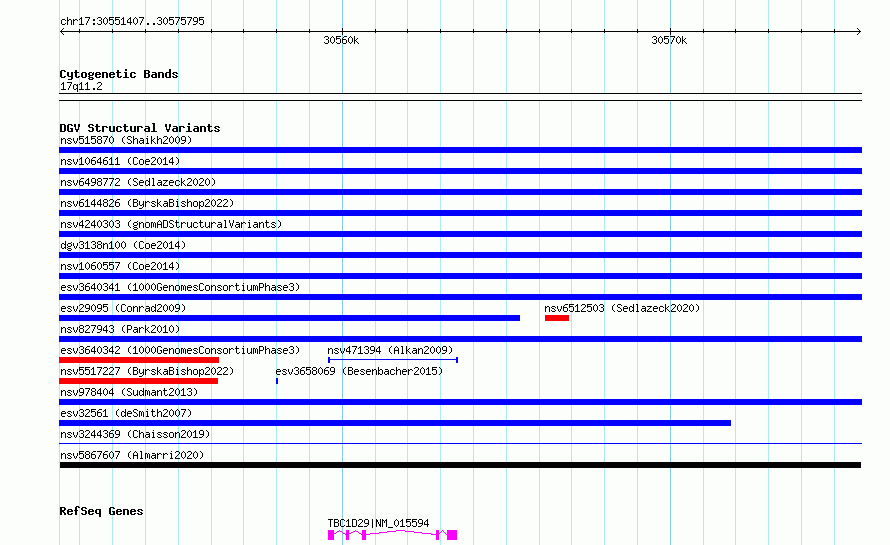
Task: Click the 30570k ruler tick mark
Action: click(670, 31)
